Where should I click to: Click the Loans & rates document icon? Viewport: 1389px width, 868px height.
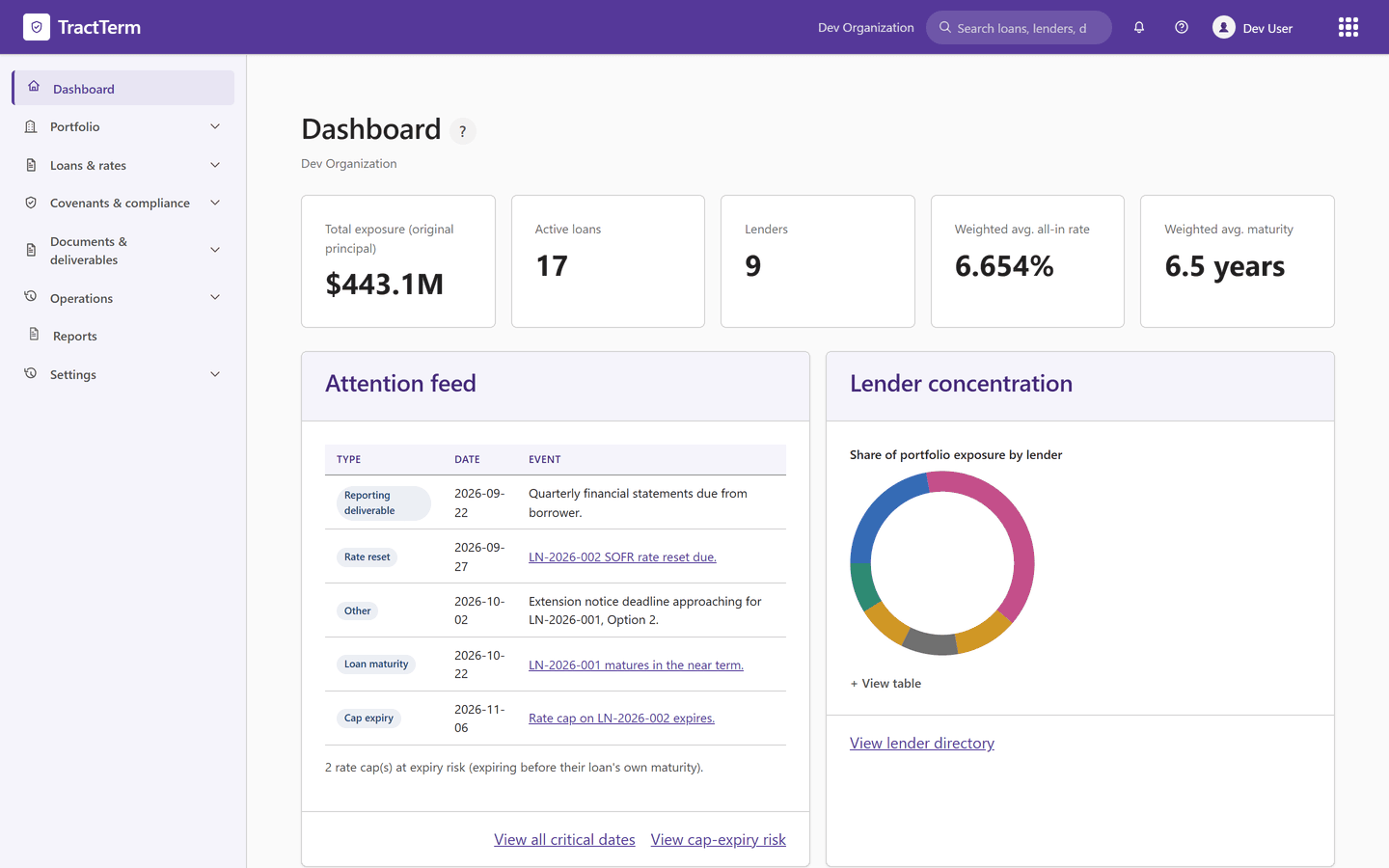click(31, 165)
